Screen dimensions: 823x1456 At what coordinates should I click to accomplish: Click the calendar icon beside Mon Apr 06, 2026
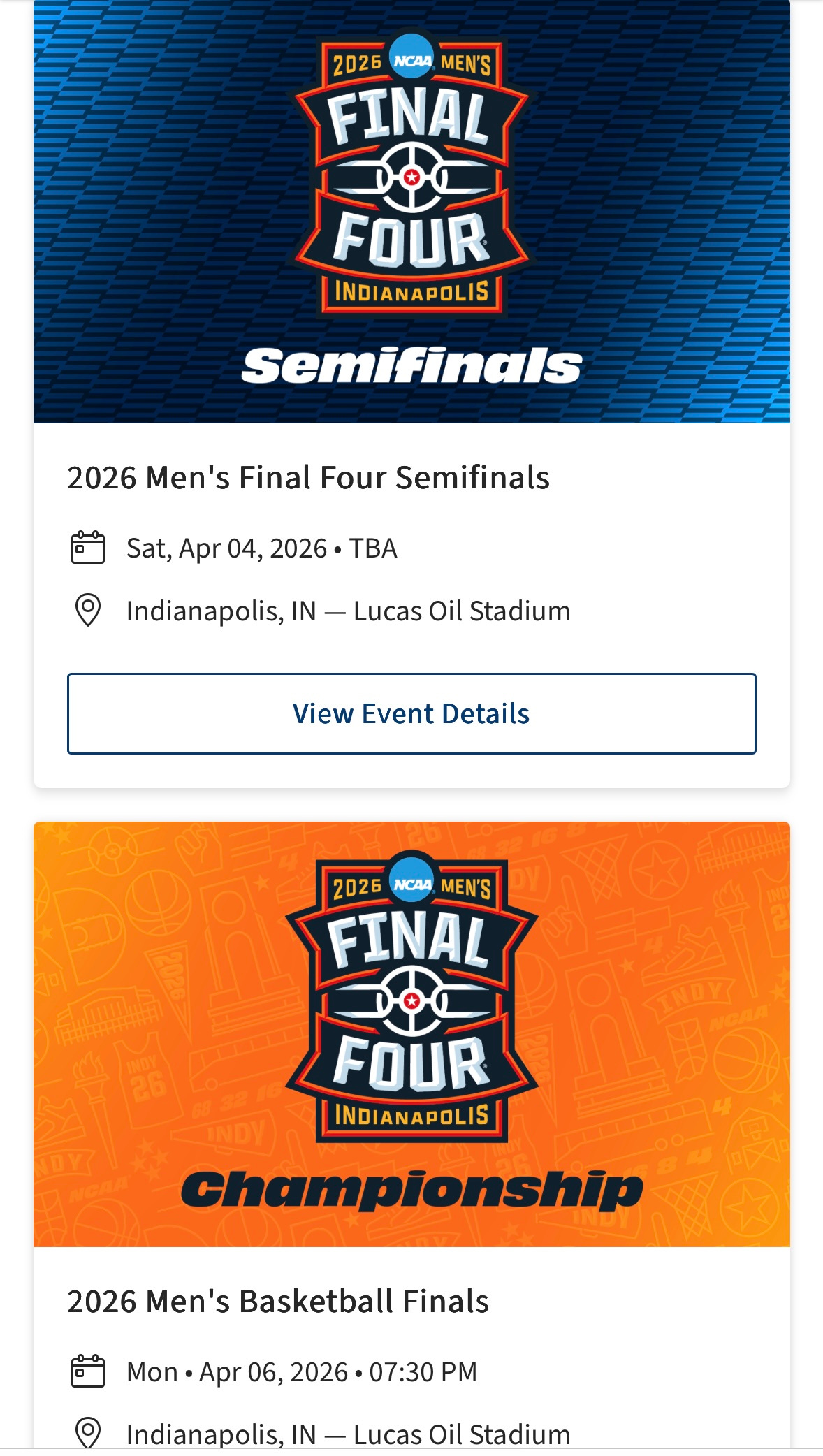pos(88,1371)
